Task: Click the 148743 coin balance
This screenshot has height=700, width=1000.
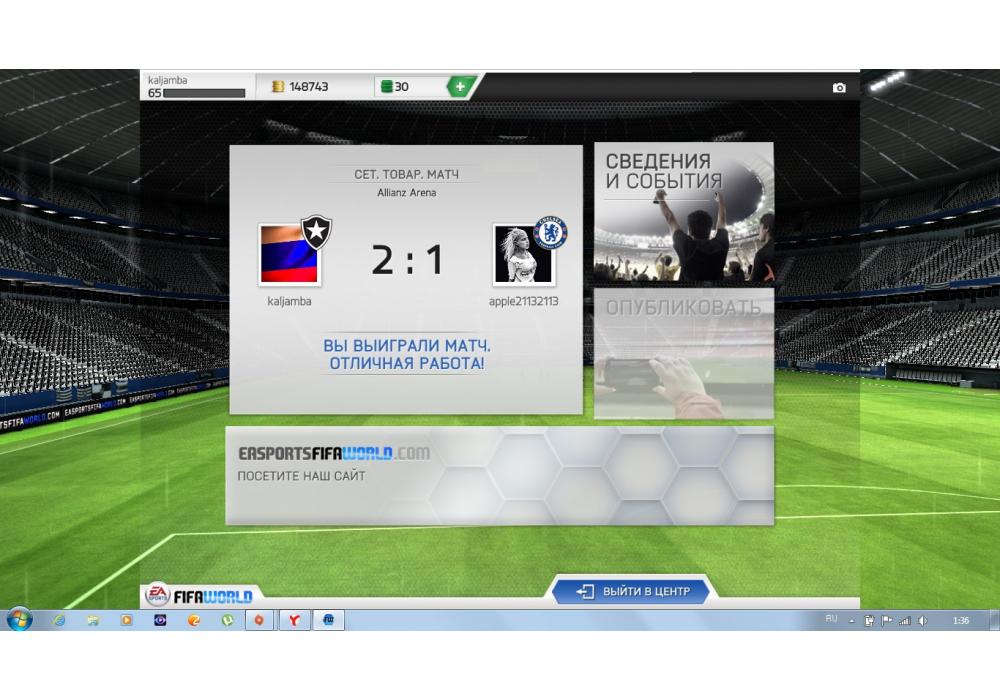Action: pyautogui.click(x=309, y=86)
